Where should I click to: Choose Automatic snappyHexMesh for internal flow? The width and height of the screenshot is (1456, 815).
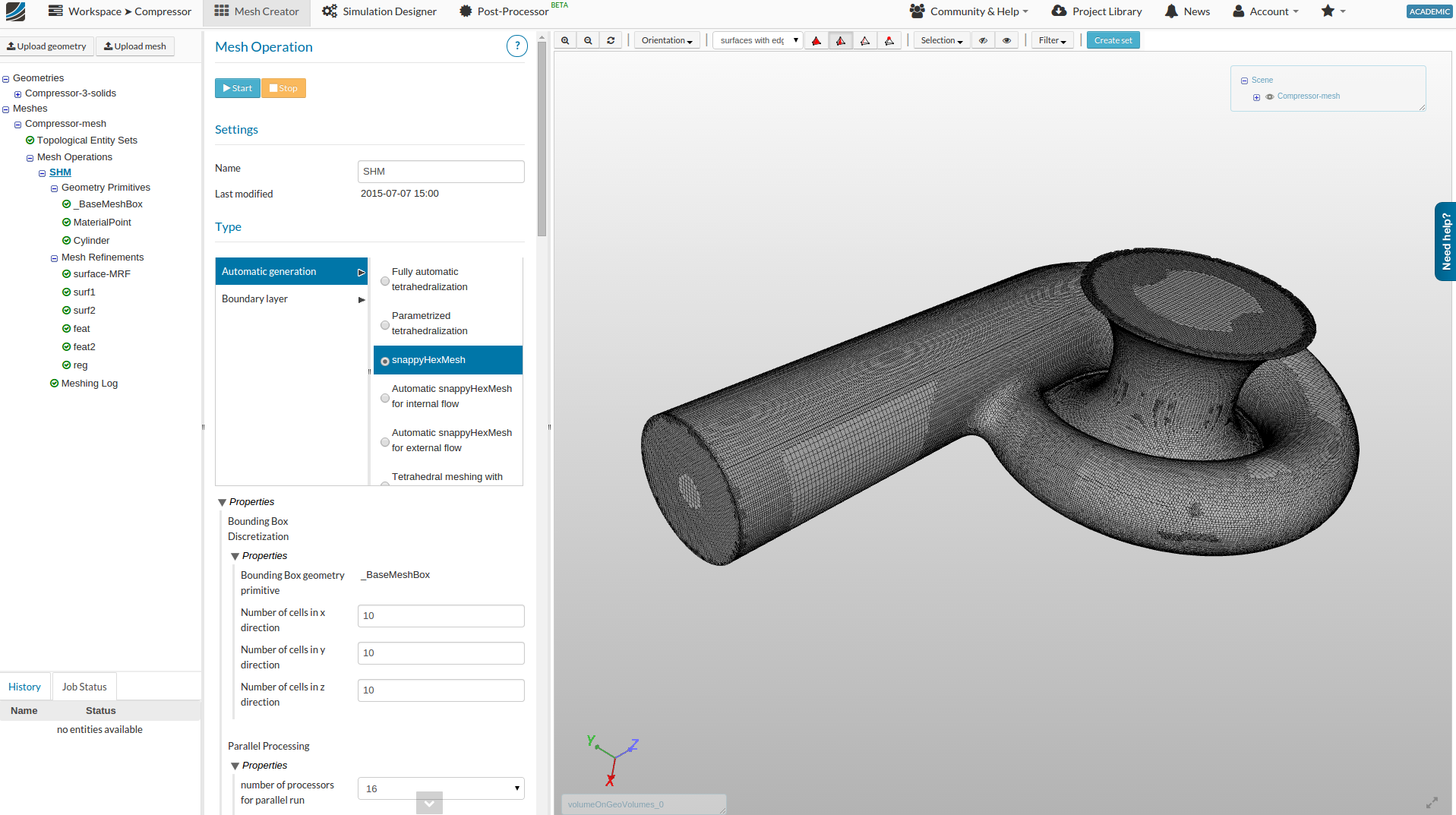pos(385,397)
